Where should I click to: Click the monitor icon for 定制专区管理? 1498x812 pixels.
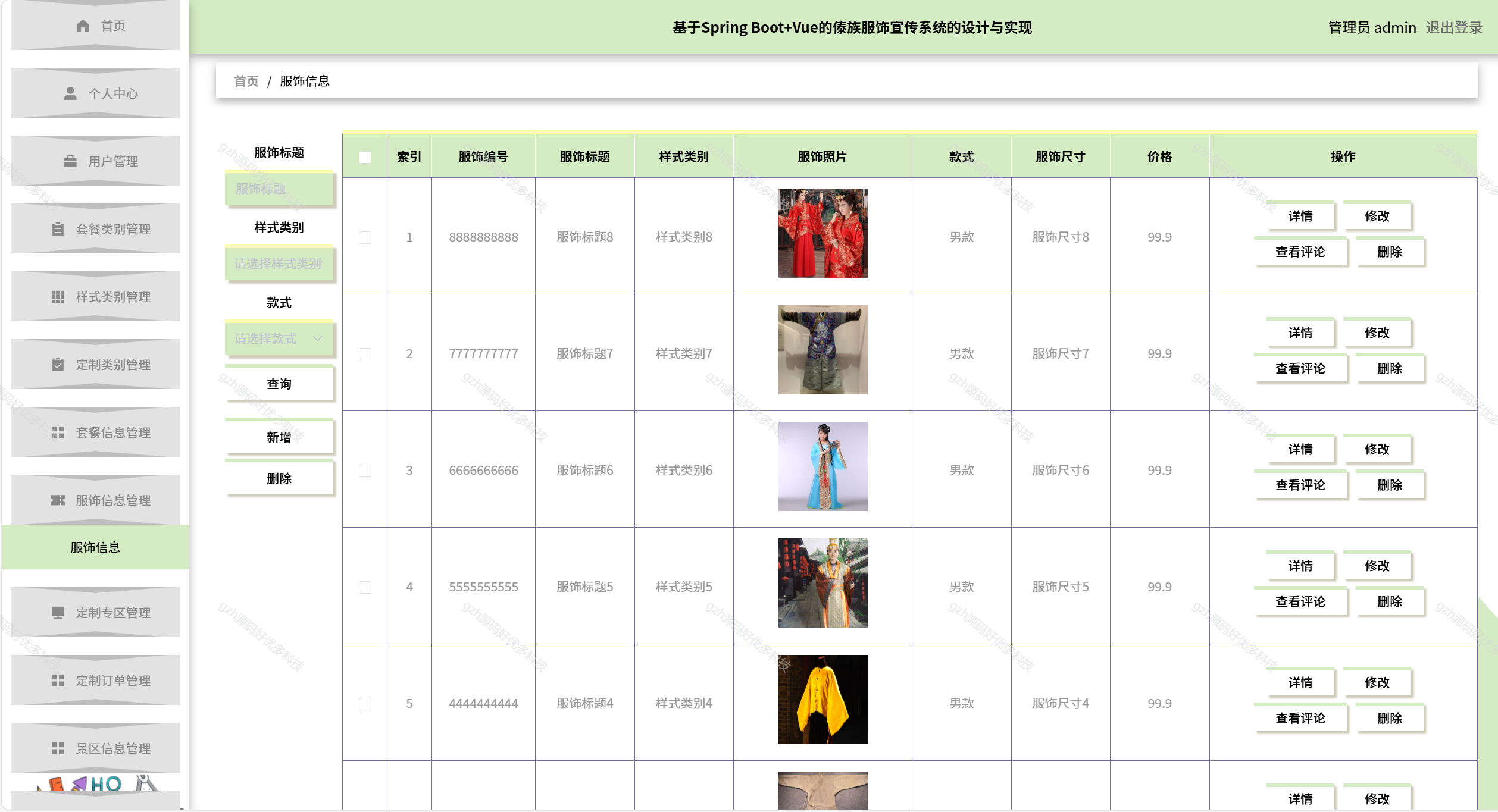pos(58,613)
